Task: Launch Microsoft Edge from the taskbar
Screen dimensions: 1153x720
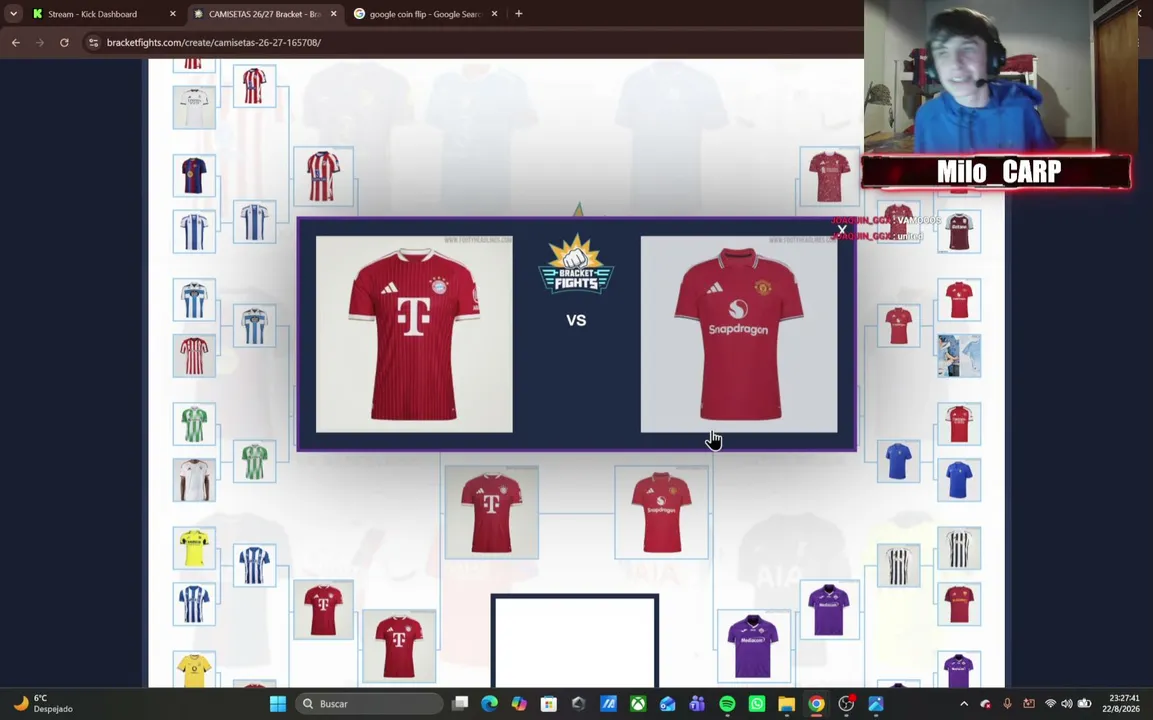Action: point(490,704)
